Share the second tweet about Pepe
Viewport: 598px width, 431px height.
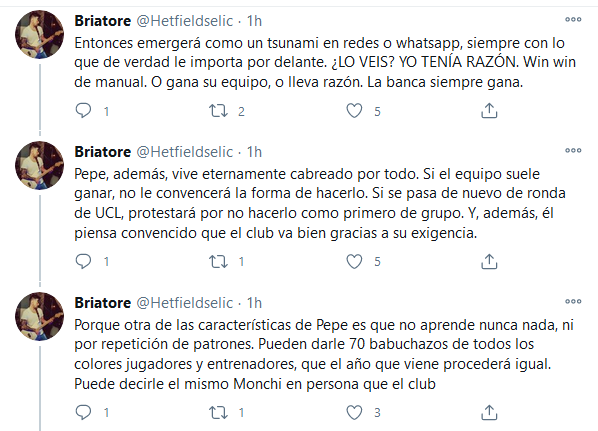tap(489, 261)
